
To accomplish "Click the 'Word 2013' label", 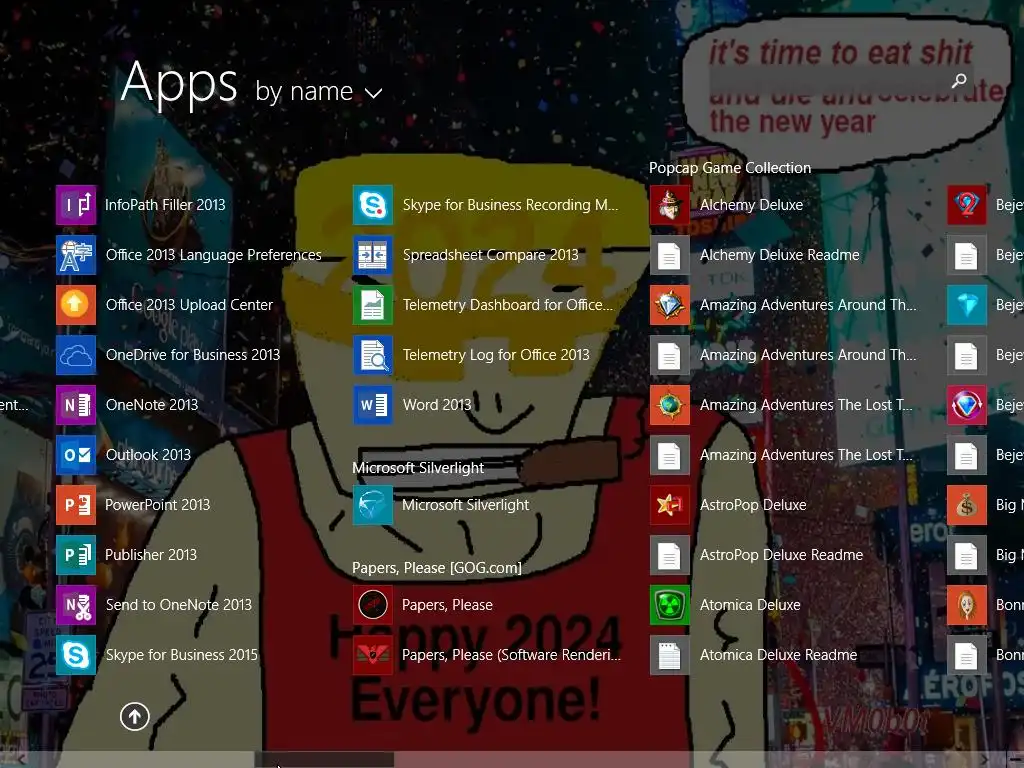I will [x=437, y=405].
